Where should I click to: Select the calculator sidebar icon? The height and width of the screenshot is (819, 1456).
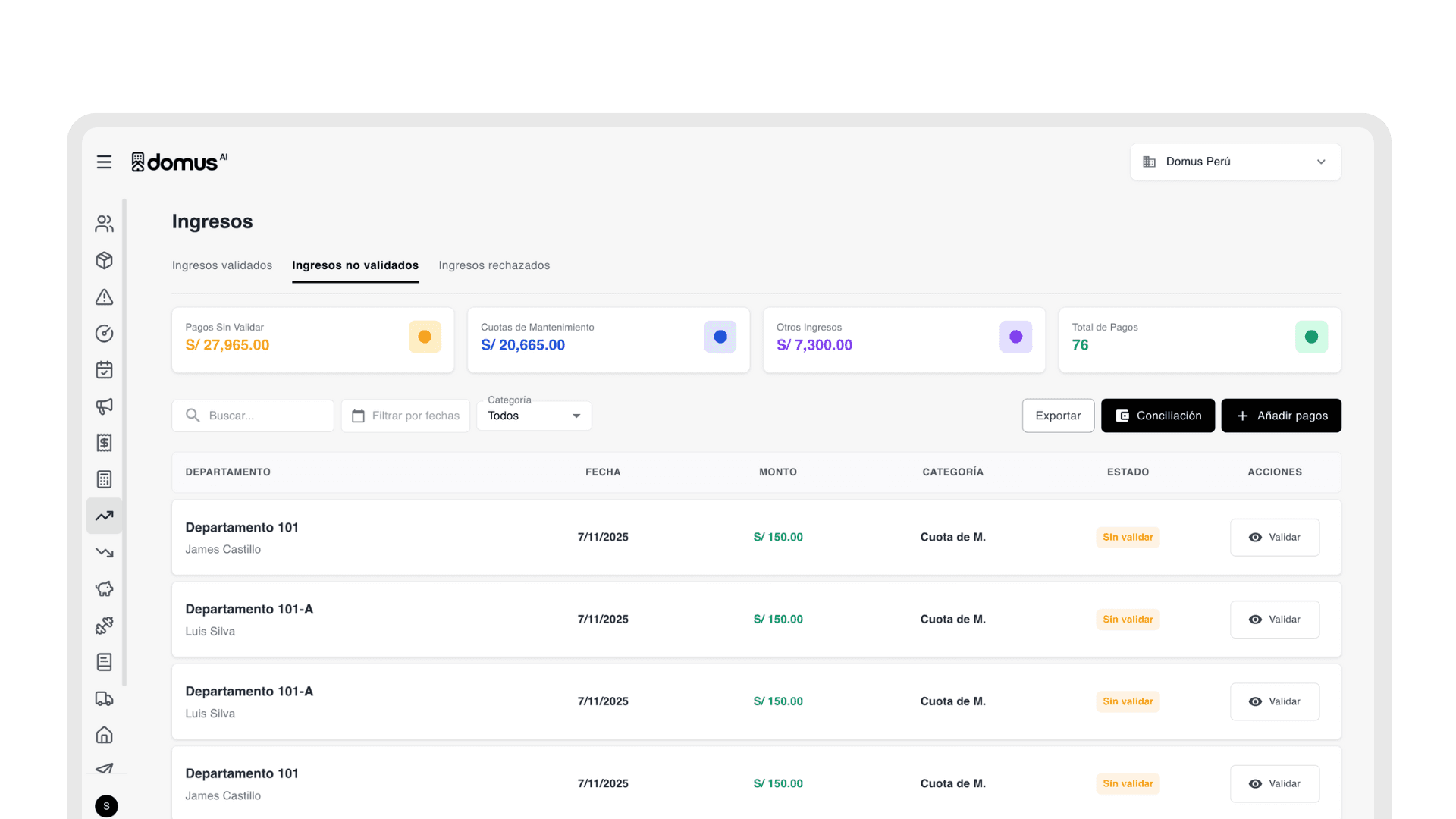[104, 479]
